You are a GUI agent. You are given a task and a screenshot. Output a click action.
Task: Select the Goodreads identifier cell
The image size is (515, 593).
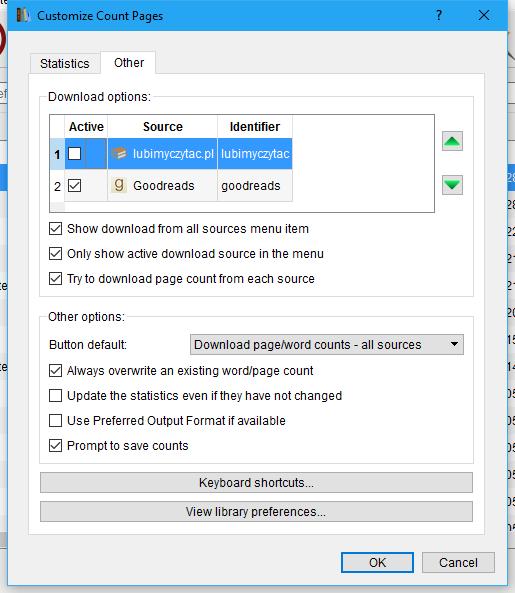(x=254, y=185)
